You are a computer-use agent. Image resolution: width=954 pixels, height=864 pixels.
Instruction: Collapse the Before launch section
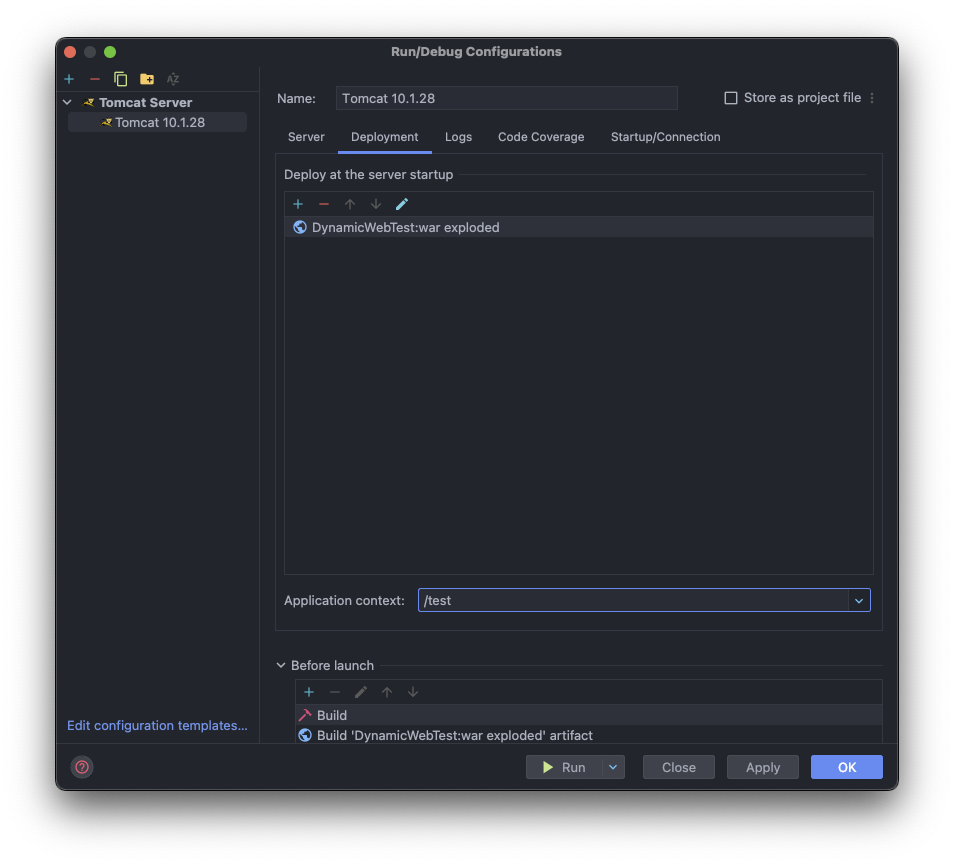280,666
